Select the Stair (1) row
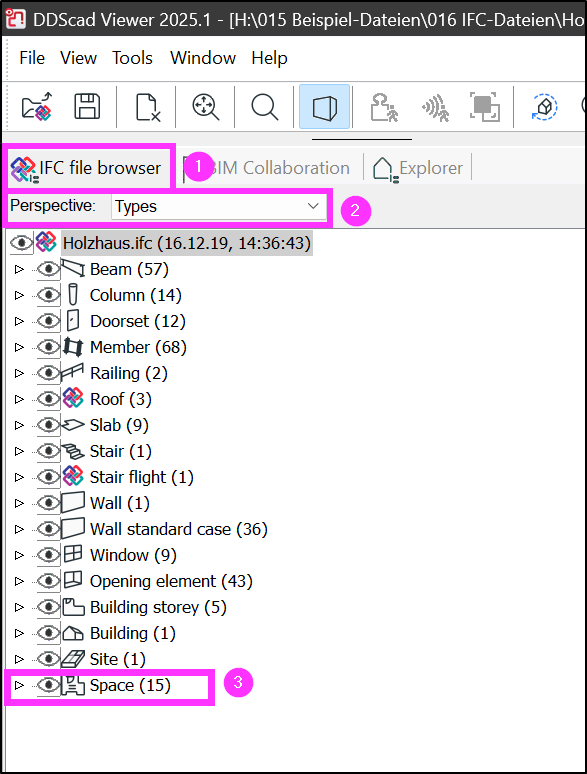 pos(121,451)
